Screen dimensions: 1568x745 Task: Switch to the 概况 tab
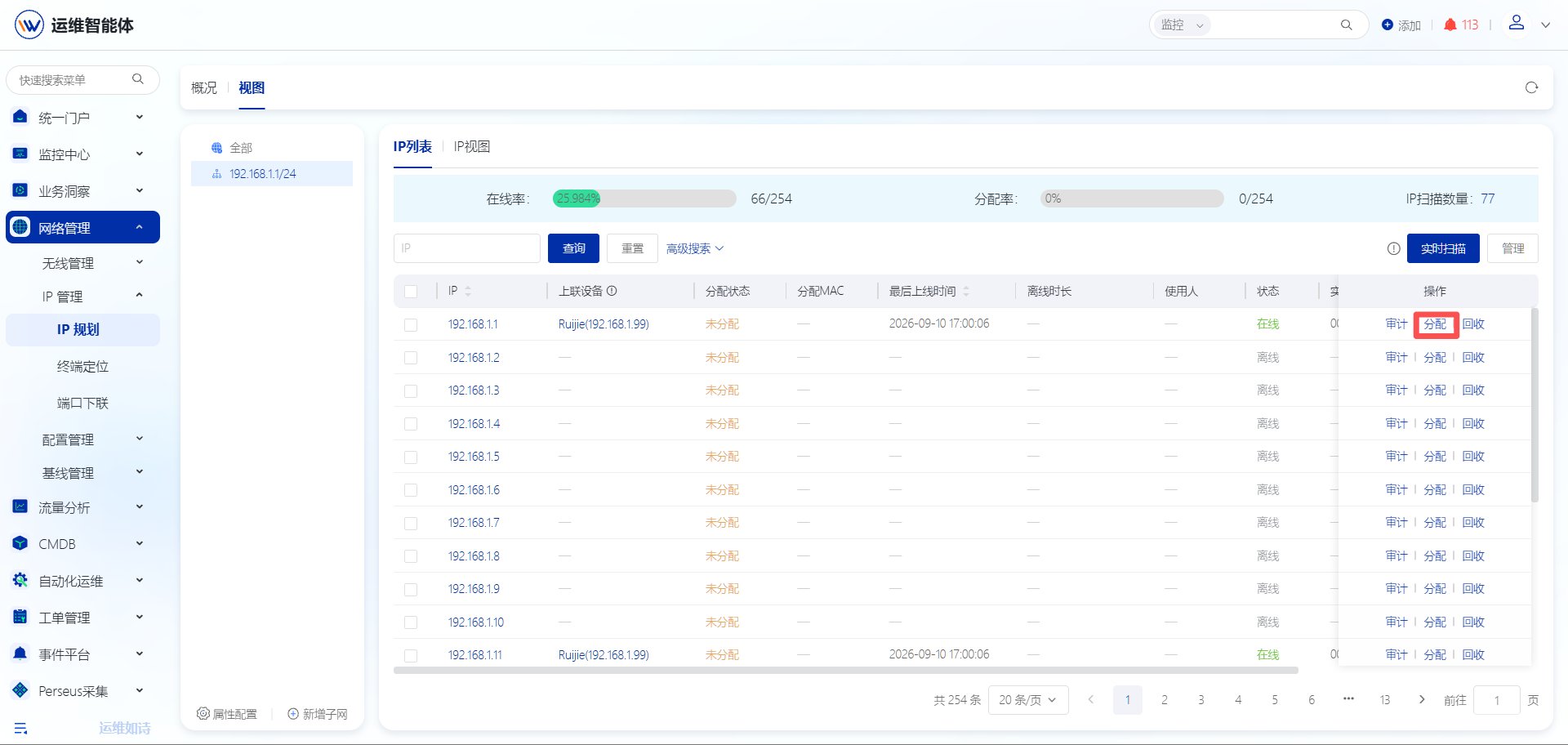pyautogui.click(x=204, y=87)
